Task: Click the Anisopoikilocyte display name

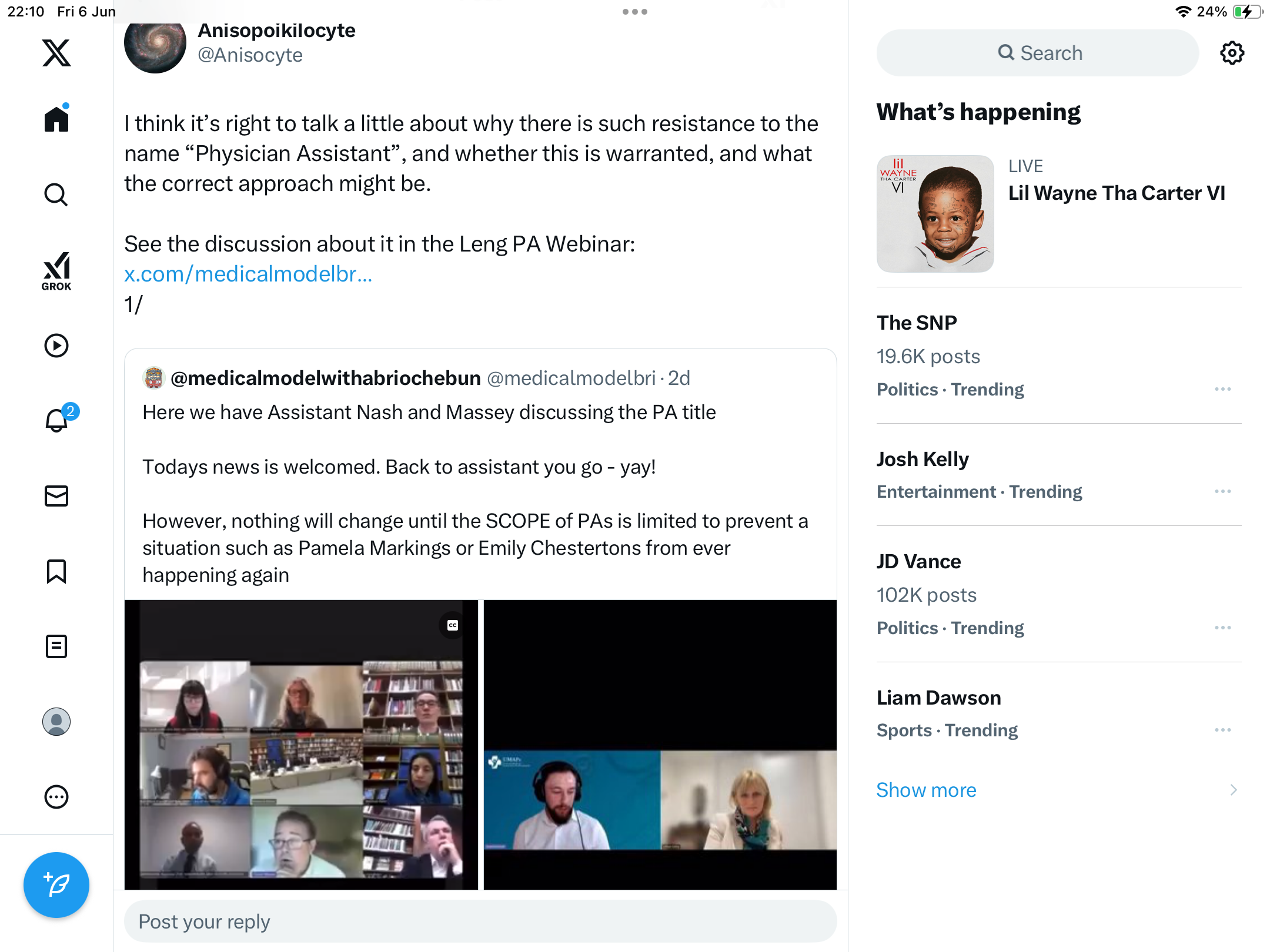Action: point(276,31)
